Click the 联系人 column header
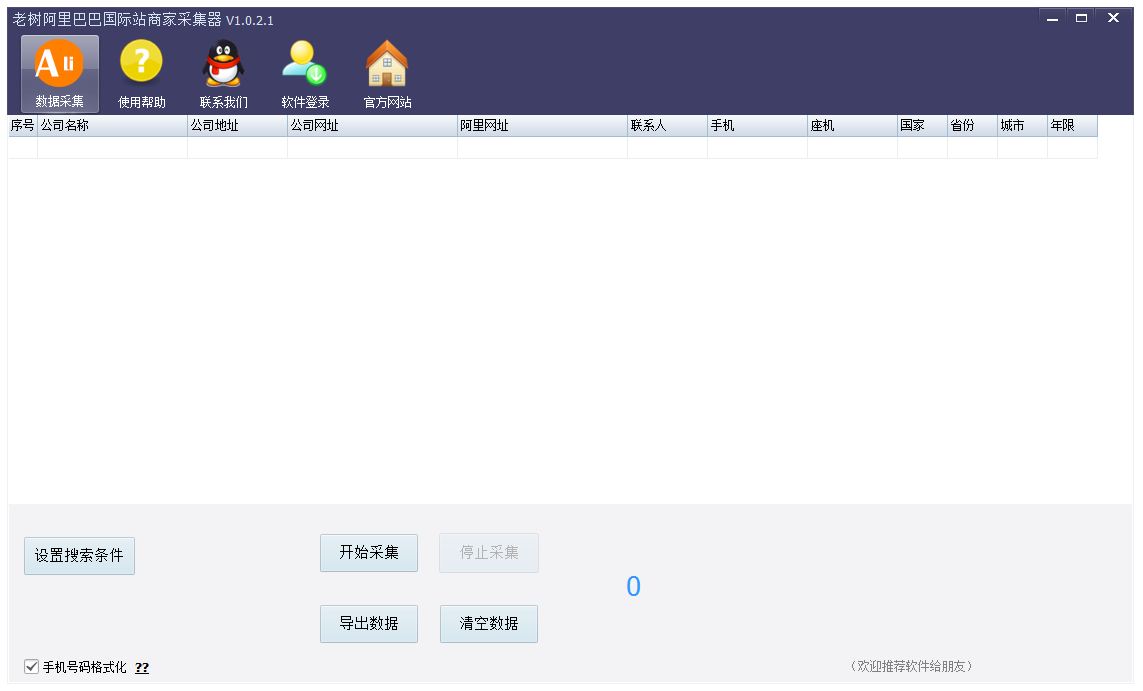 [x=667, y=126]
